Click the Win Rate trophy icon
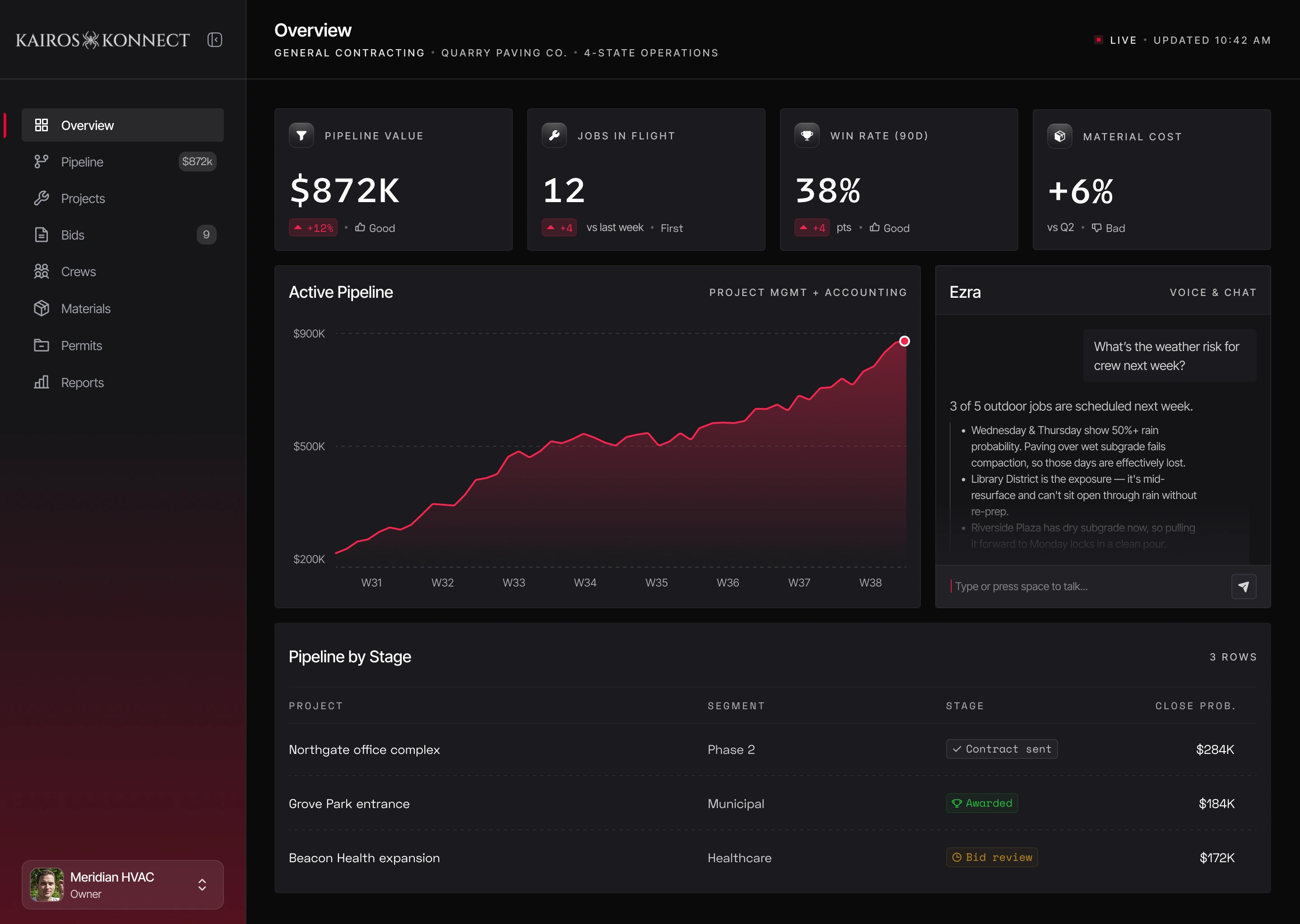This screenshot has height=924, width=1300. pos(807,135)
